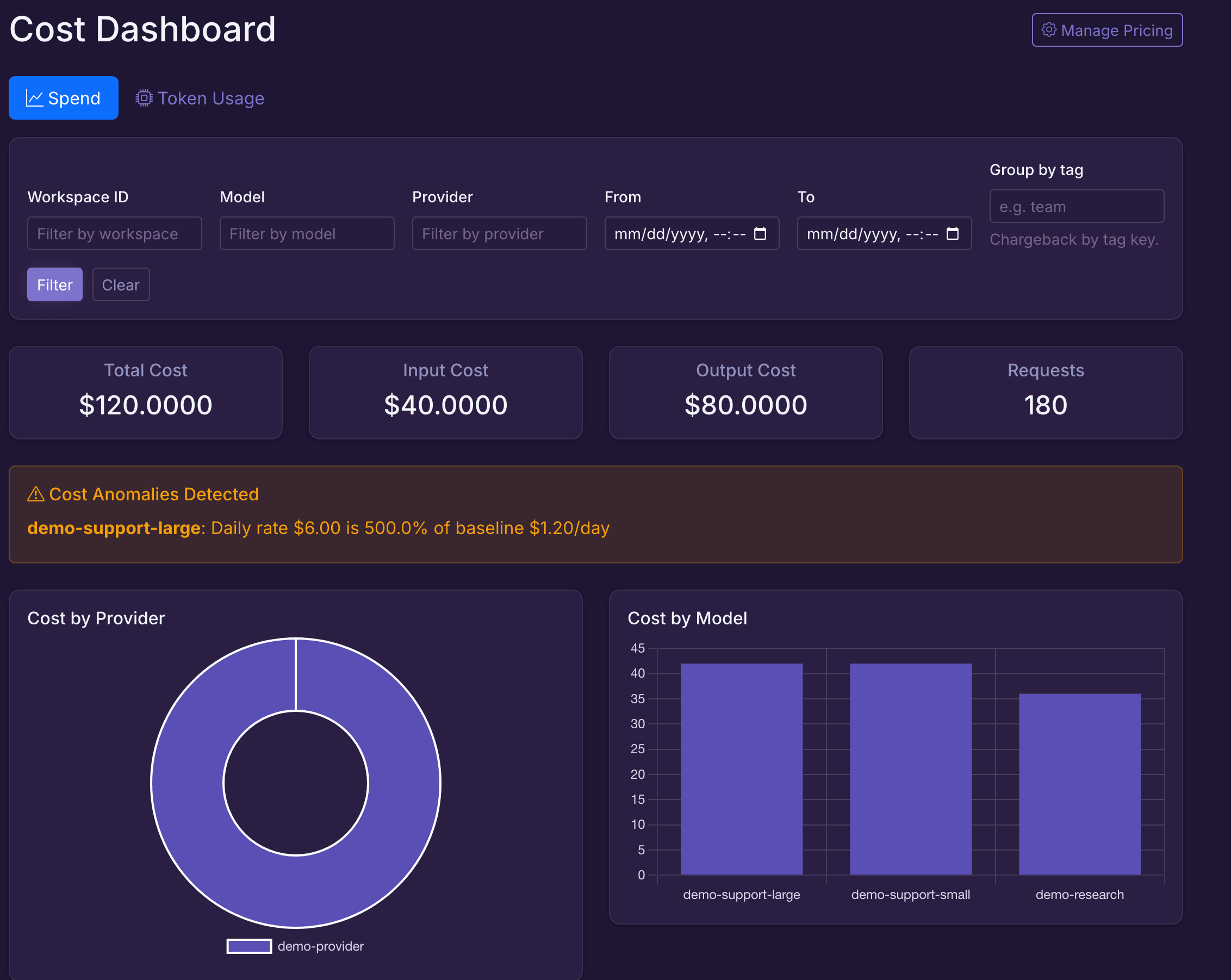
Task: Select the Spend tab
Action: [64, 98]
